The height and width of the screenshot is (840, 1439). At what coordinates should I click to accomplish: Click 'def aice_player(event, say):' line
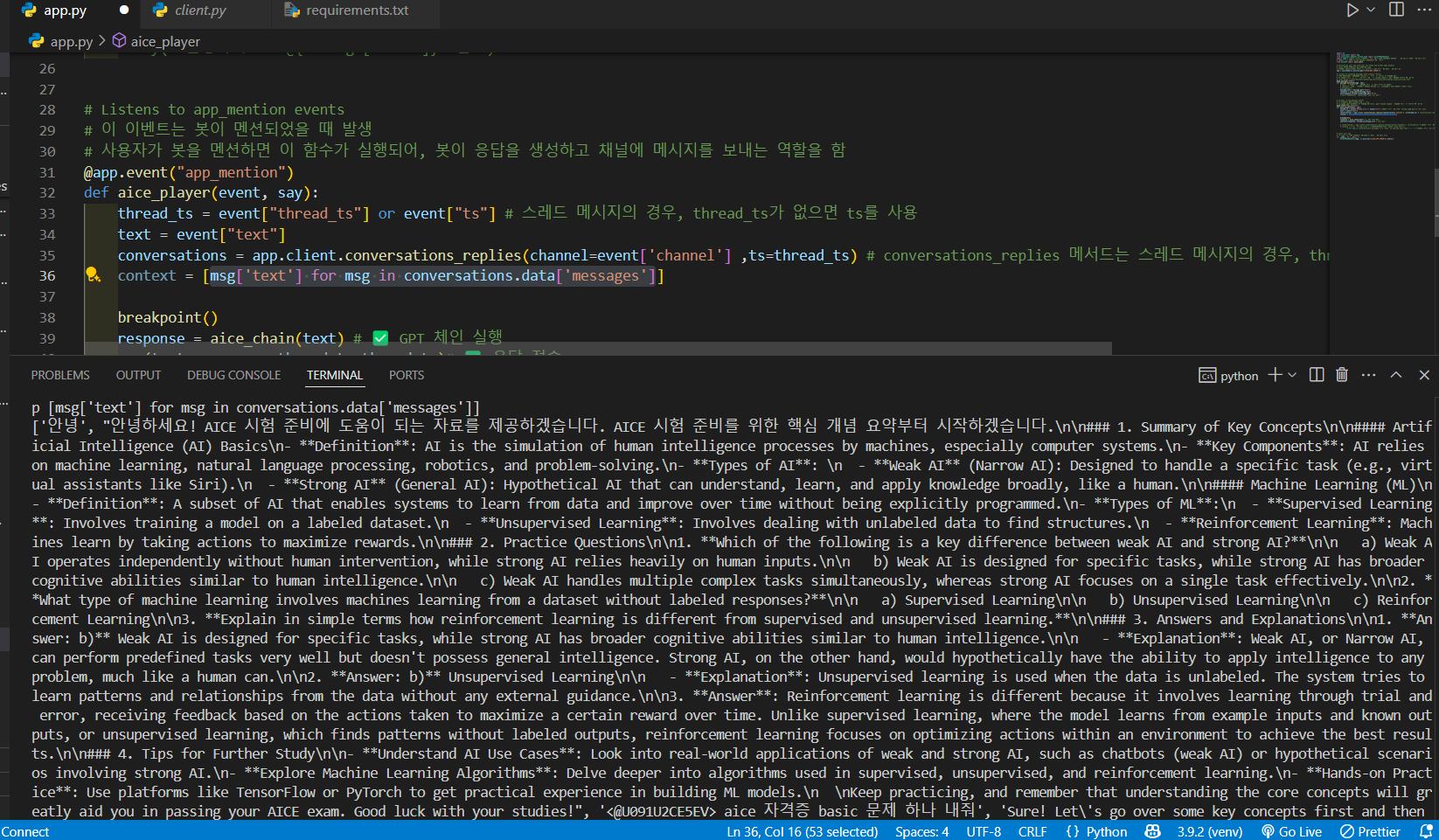coord(201,192)
